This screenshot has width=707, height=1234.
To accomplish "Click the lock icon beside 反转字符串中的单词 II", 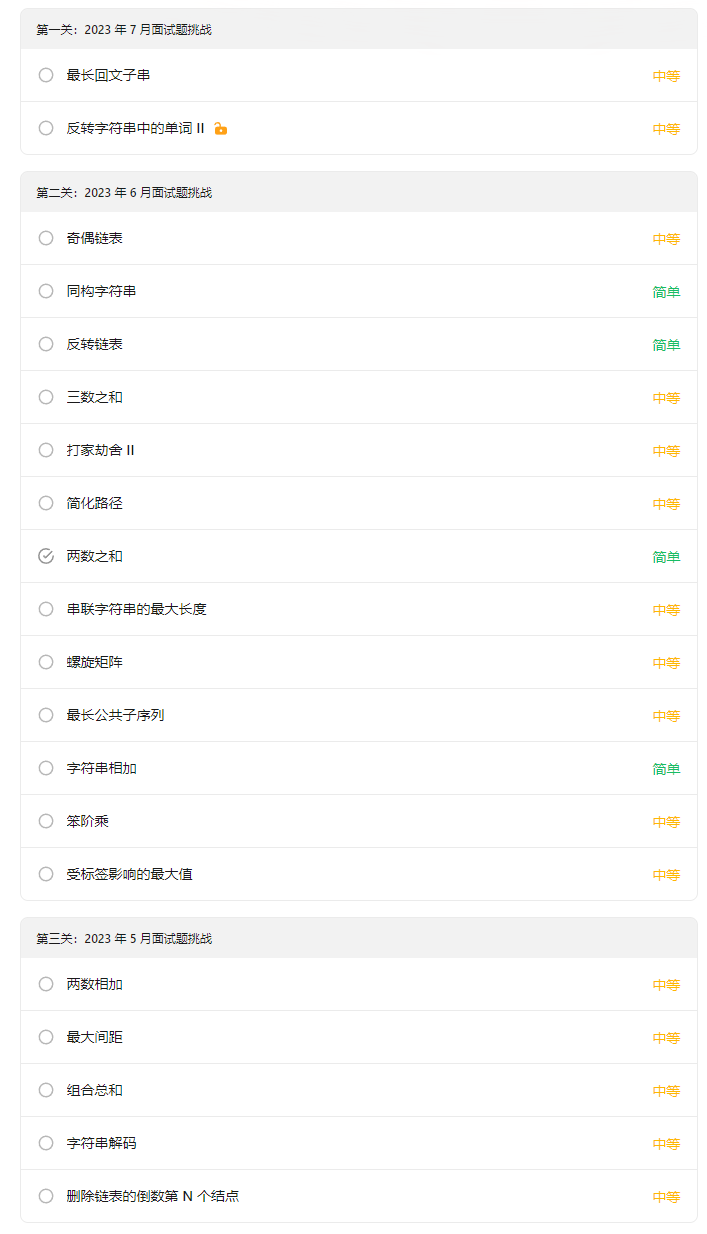I will [x=220, y=128].
